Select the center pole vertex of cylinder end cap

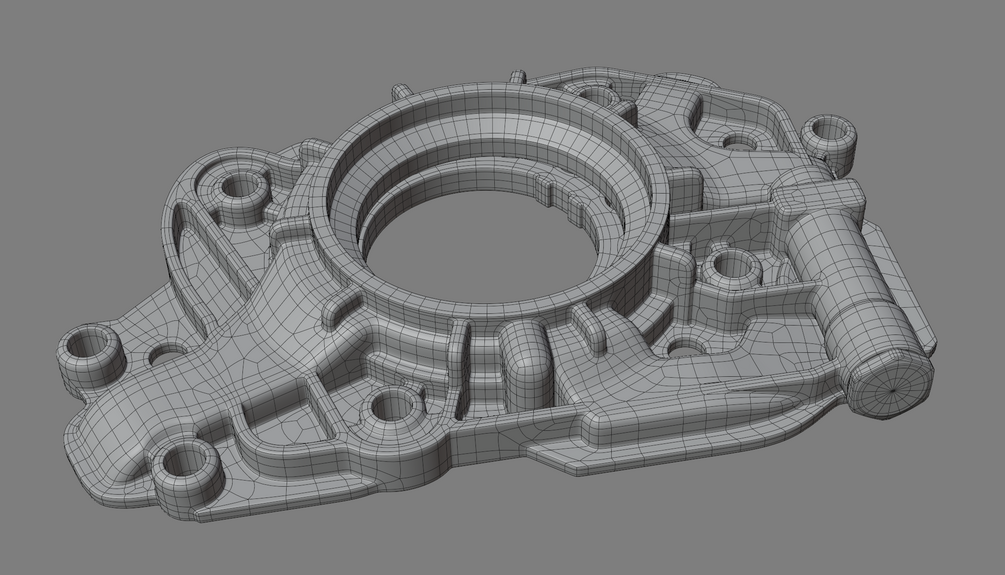pos(893,389)
